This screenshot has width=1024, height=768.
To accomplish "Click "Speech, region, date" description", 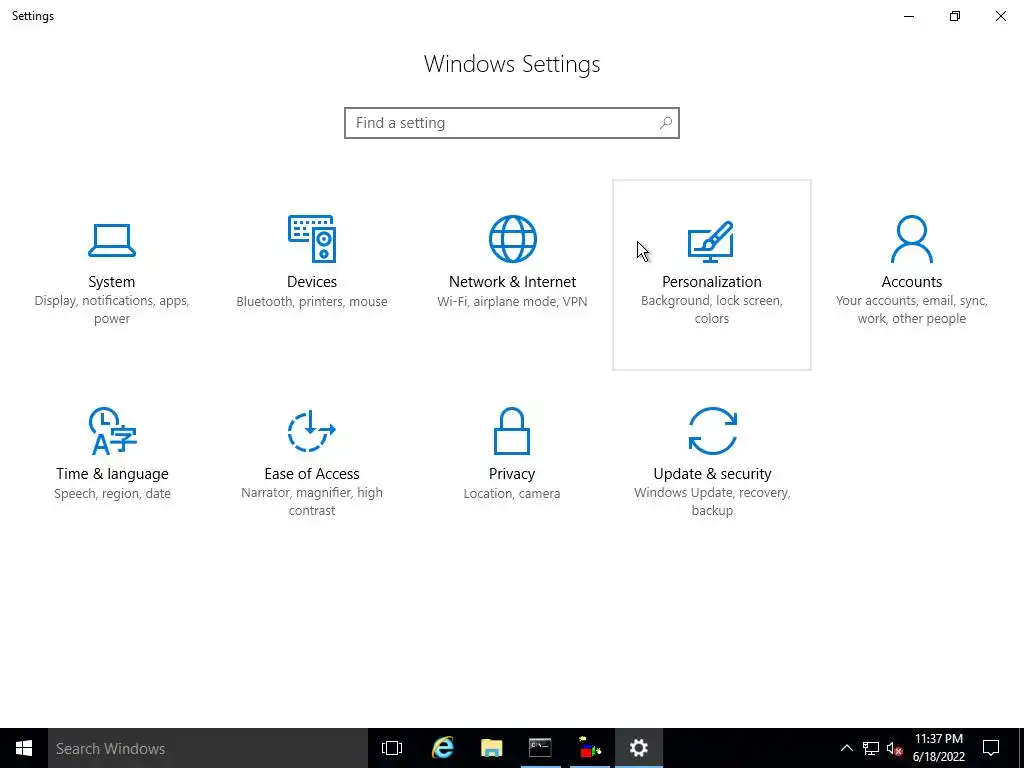I will tap(112, 493).
